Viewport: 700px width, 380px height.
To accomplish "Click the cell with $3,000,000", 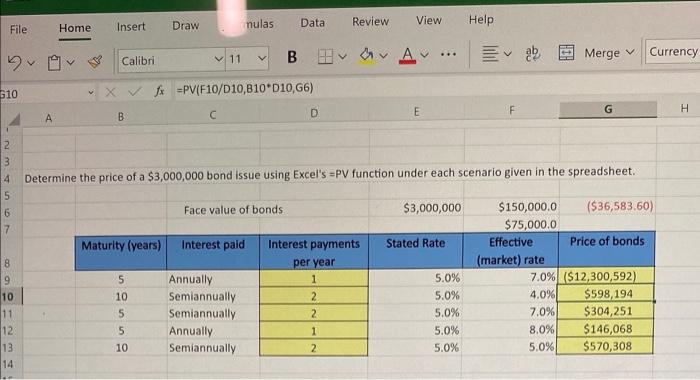I will click(417, 208).
